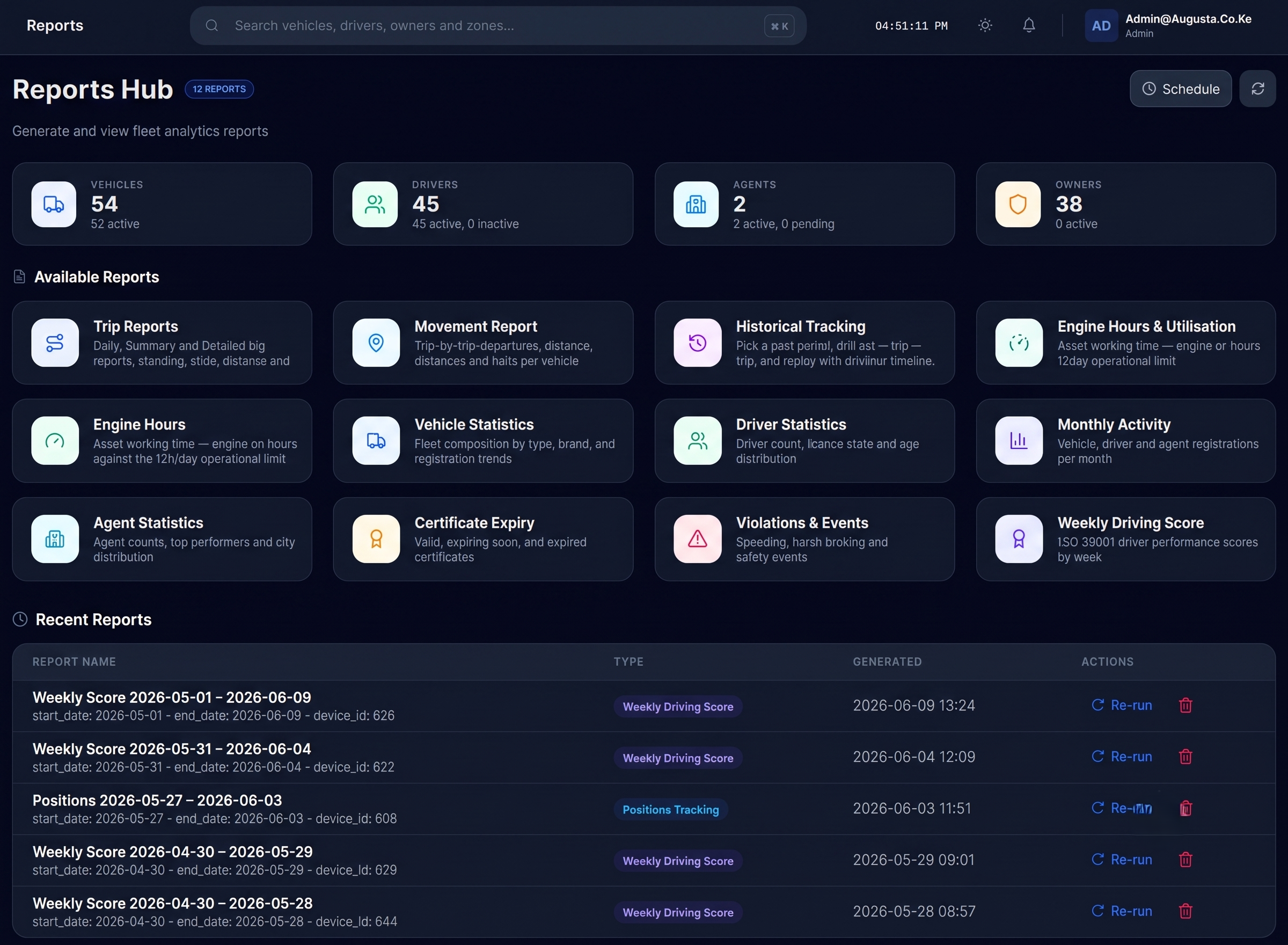Open the Monthly Activity title
This screenshot has height=945, width=1288.
pyautogui.click(x=1114, y=425)
